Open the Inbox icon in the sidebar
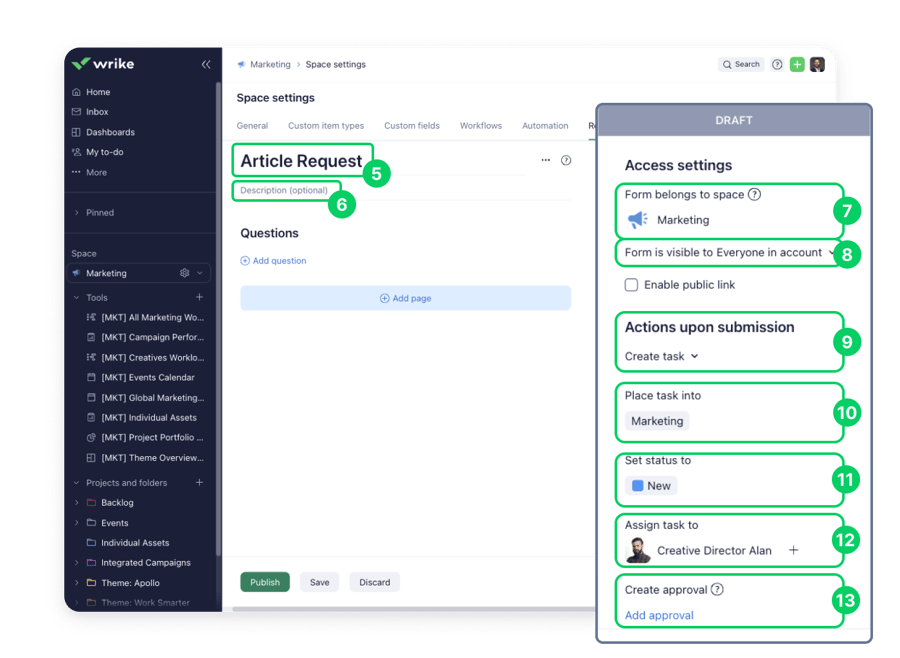The width and height of the screenshot is (900, 658). point(77,112)
